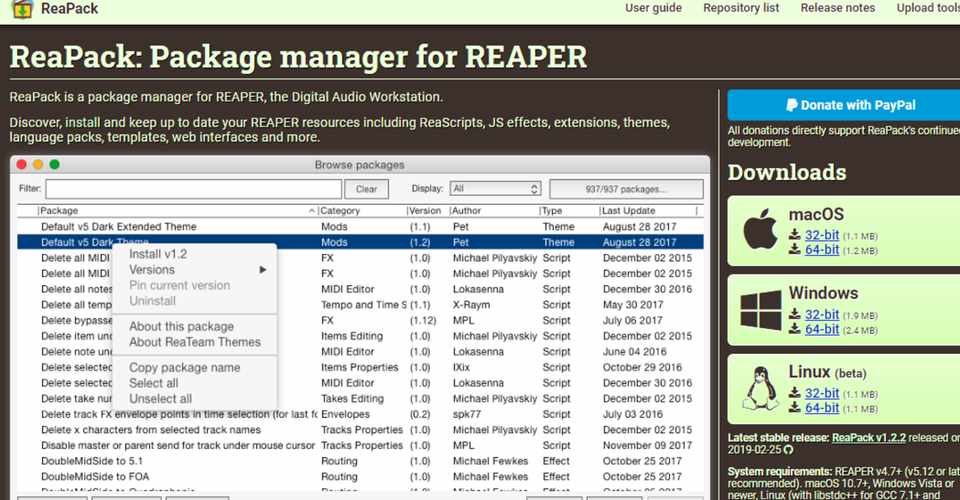Choose Unselect all in context menu
The width and height of the screenshot is (960, 500).
[x=160, y=398]
